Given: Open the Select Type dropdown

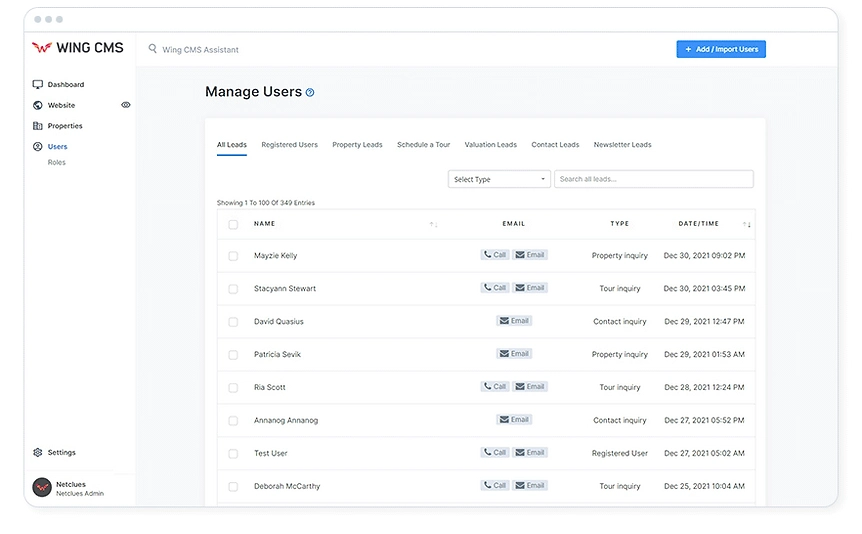Looking at the screenshot, I should click(499, 179).
